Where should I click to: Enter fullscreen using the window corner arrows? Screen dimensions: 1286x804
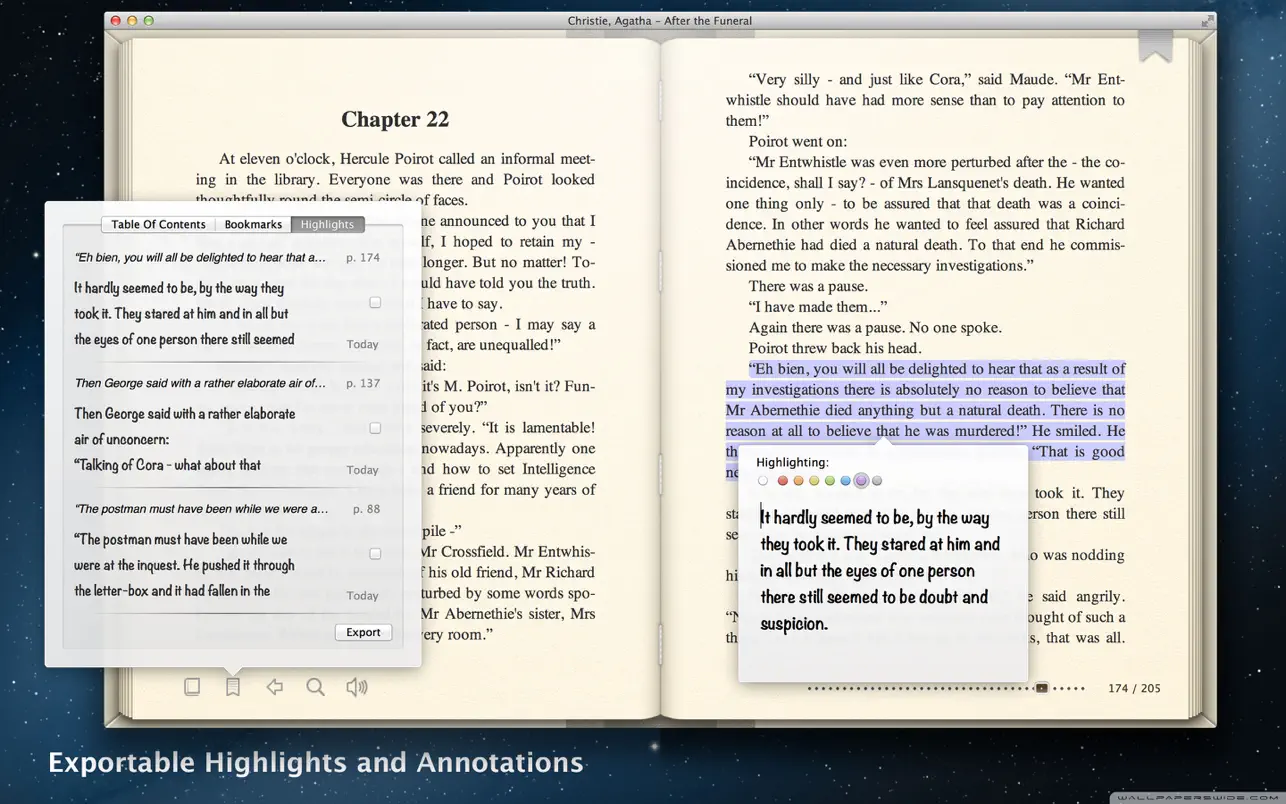(1208, 20)
